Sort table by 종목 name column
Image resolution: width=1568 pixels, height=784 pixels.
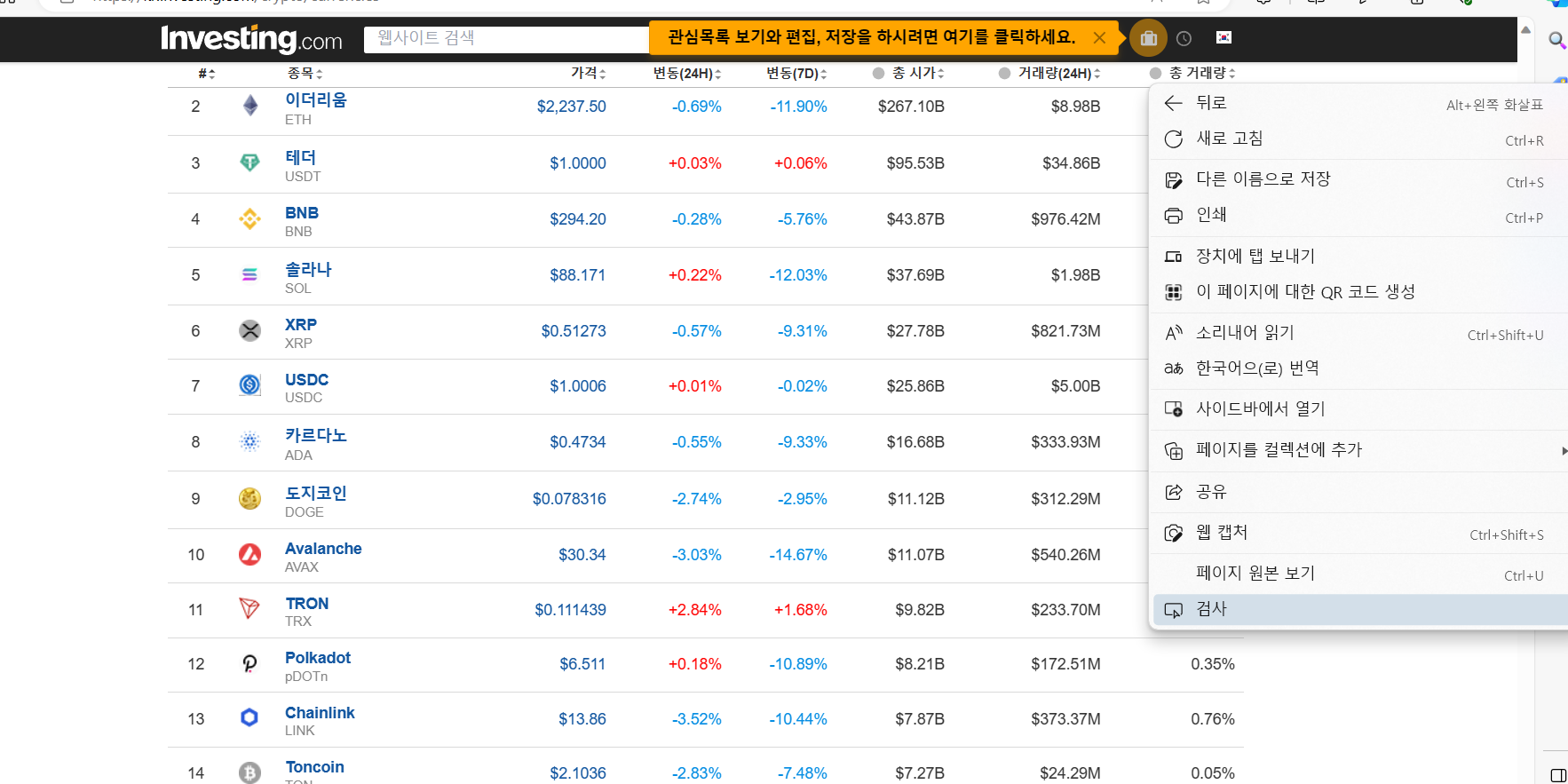point(305,73)
